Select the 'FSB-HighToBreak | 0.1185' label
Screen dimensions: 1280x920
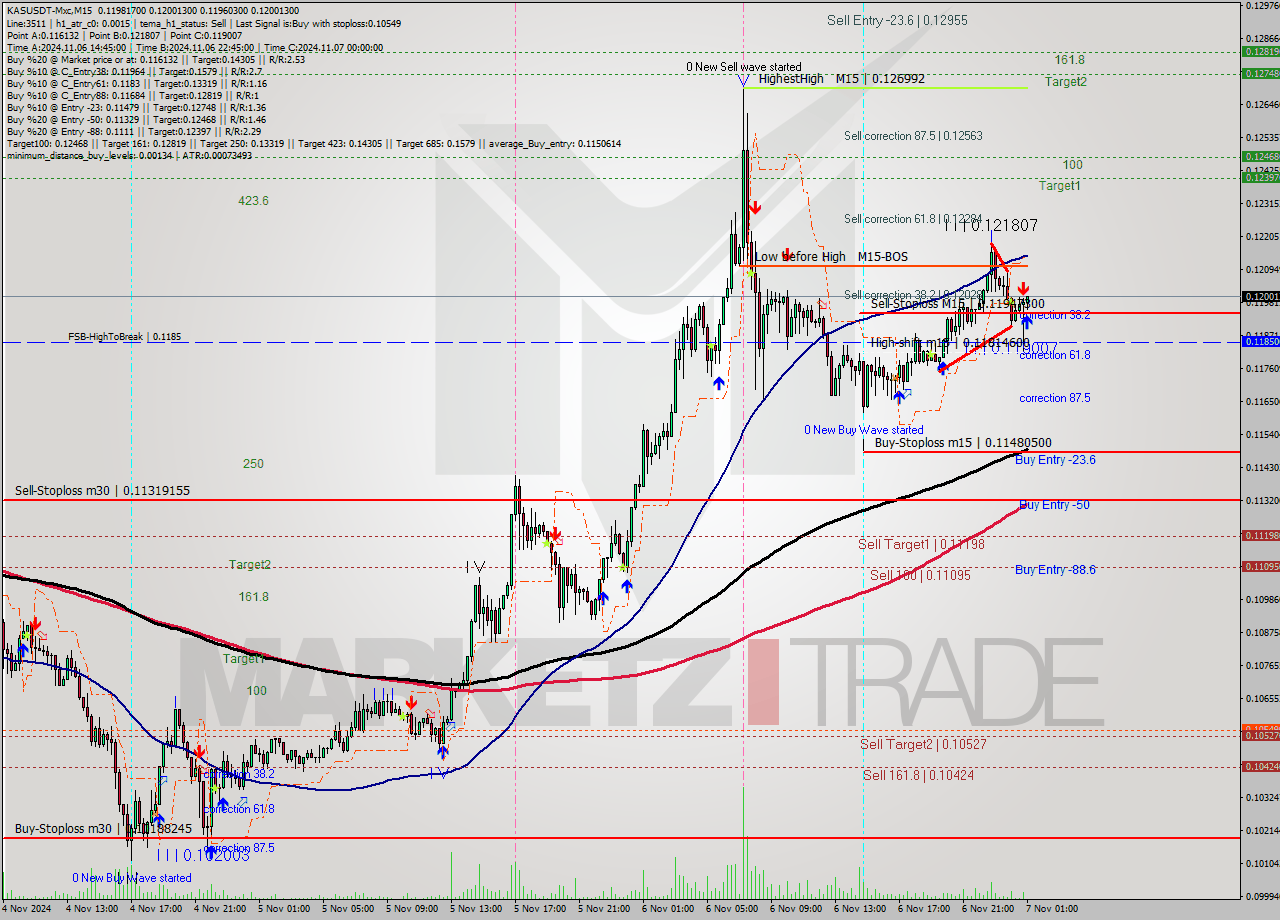click(x=125, y=337)
